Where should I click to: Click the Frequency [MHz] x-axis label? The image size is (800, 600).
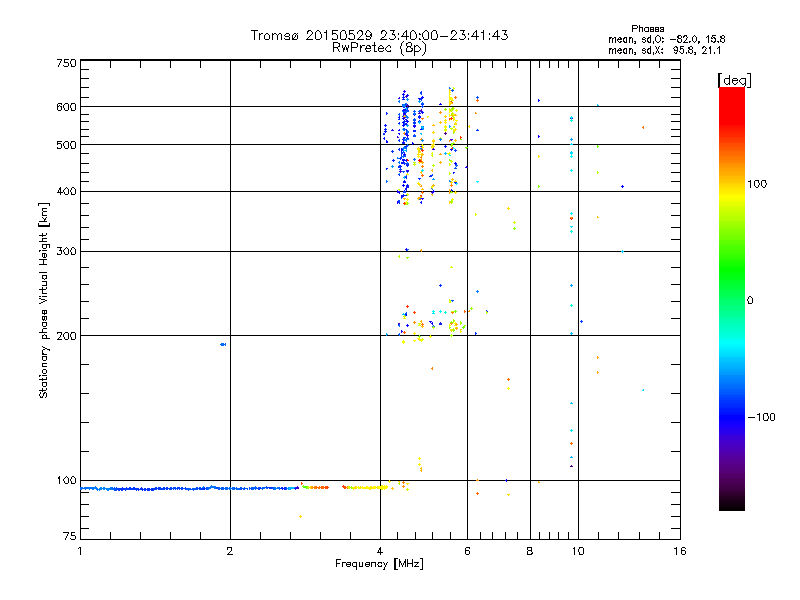pyautogui.click(x=379, y=565)
